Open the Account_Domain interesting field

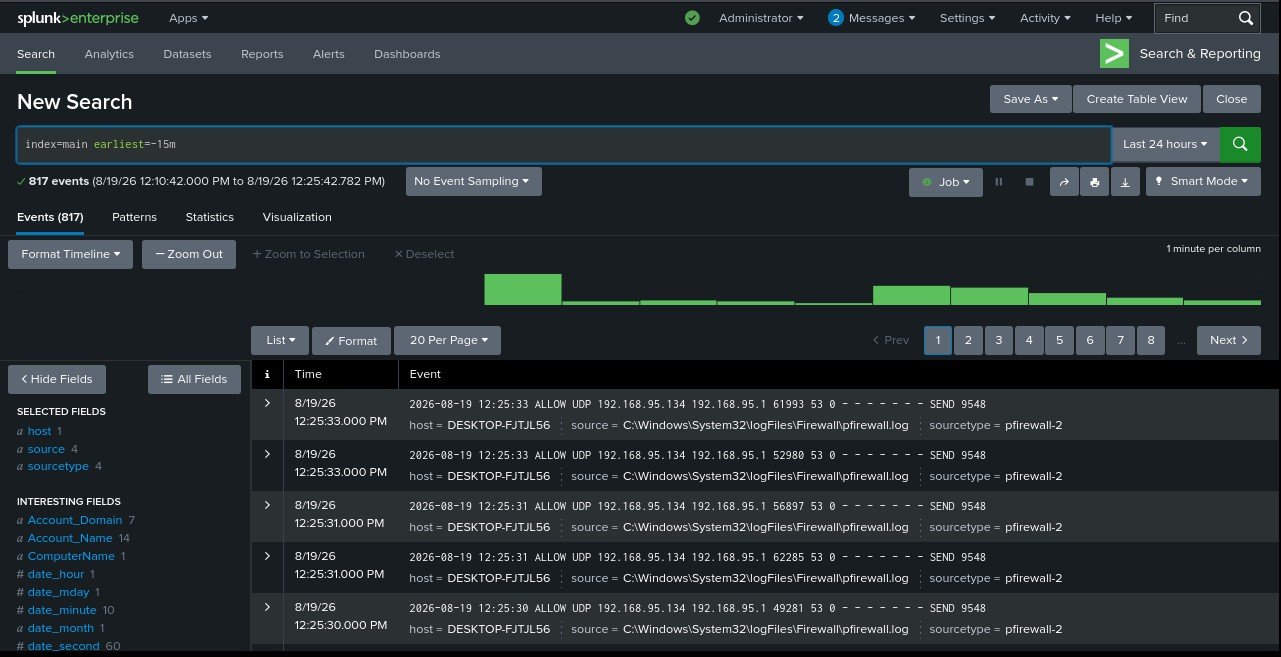coord(75,520)
